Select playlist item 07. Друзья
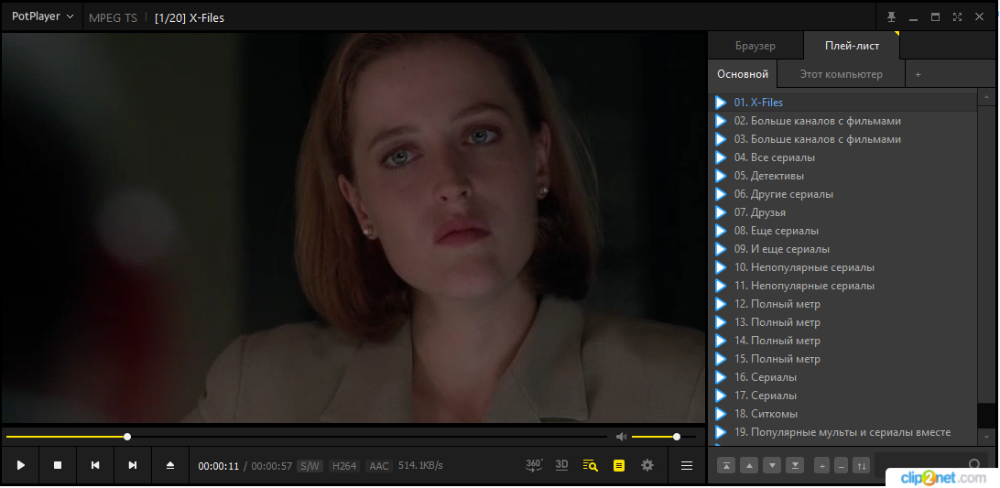 [x=843, y=212]
